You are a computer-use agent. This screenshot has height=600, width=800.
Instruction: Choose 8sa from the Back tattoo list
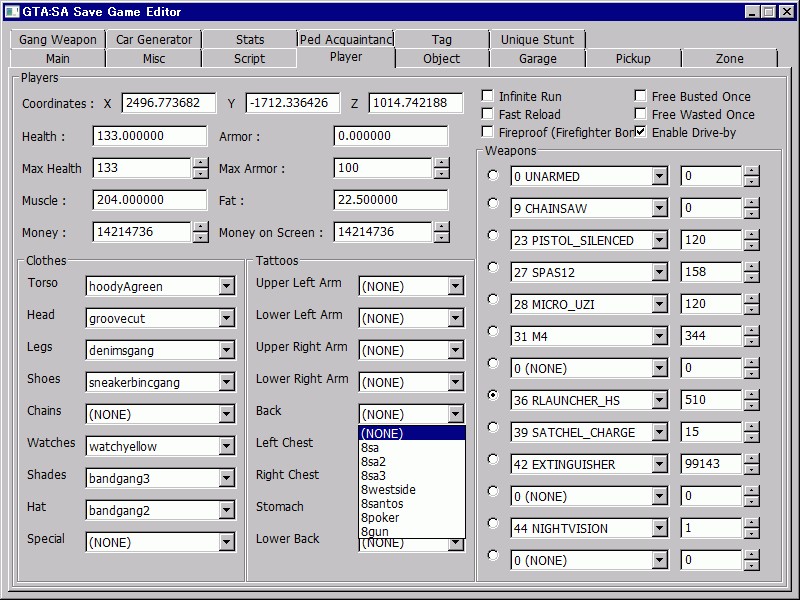[412, 447]
